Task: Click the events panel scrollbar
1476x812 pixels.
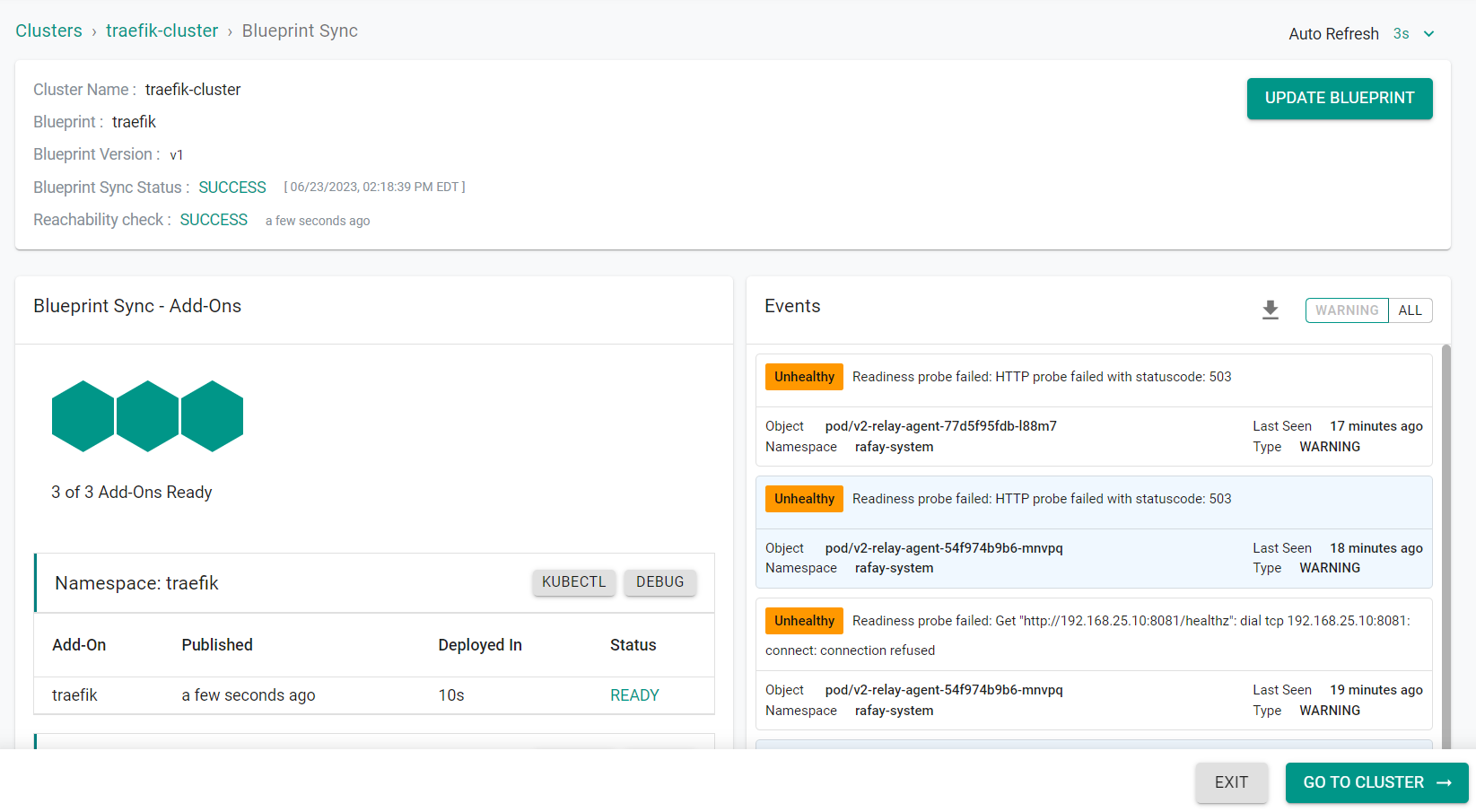Action: tap(1445, 546)
